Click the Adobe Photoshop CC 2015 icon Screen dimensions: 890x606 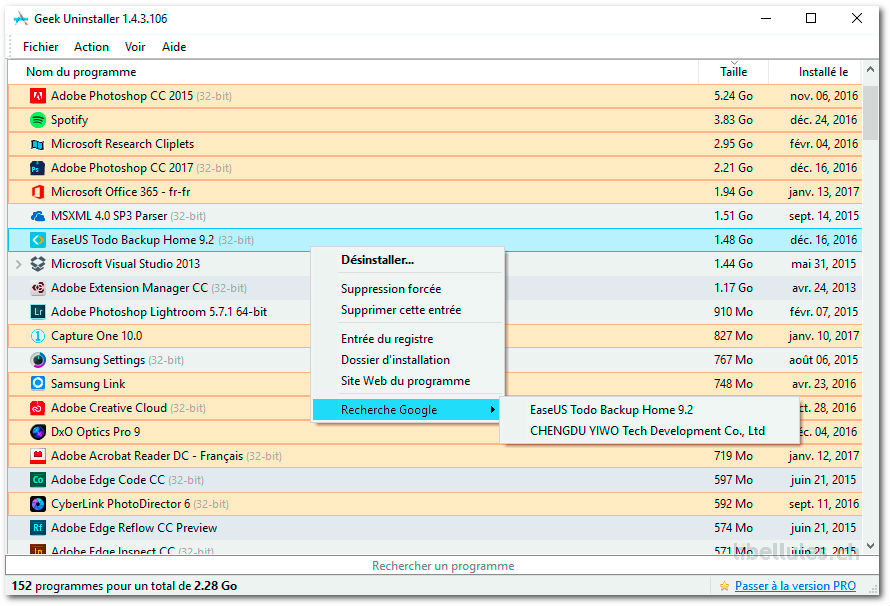click(37, 96)
